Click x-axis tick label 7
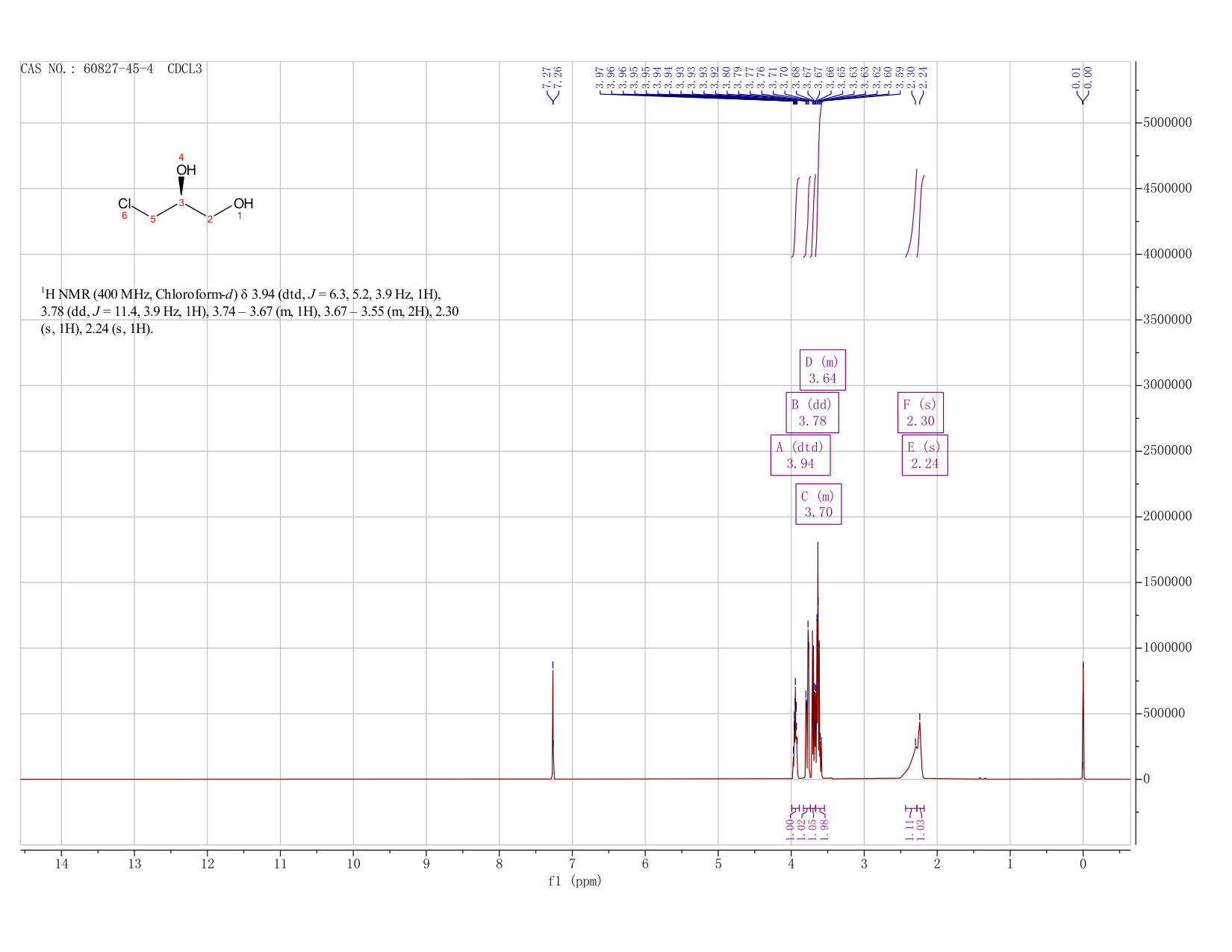1232x952 pixels. [572, 863]
